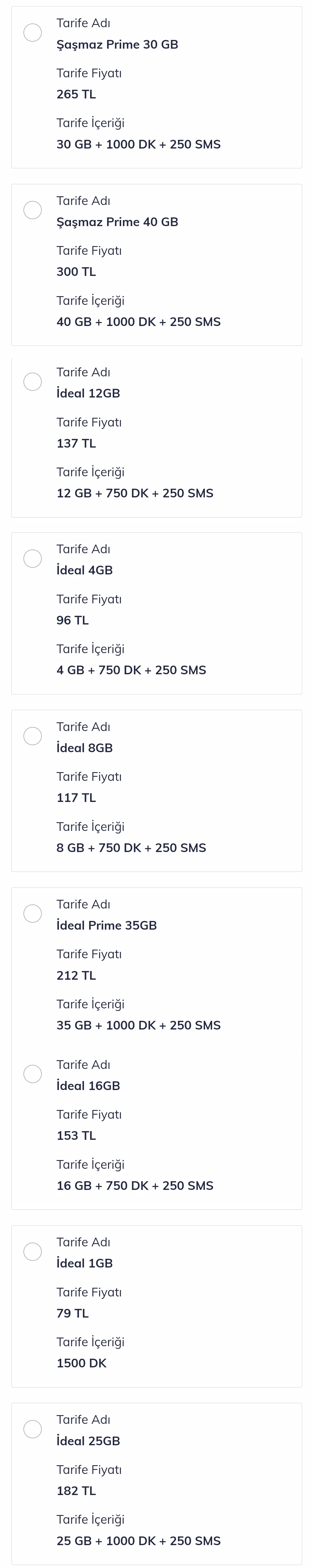Image resolution: width=313 pixels, height=1568 pixels.
Task: Click the 265 TL tariff price
Action: coord(76,94)
